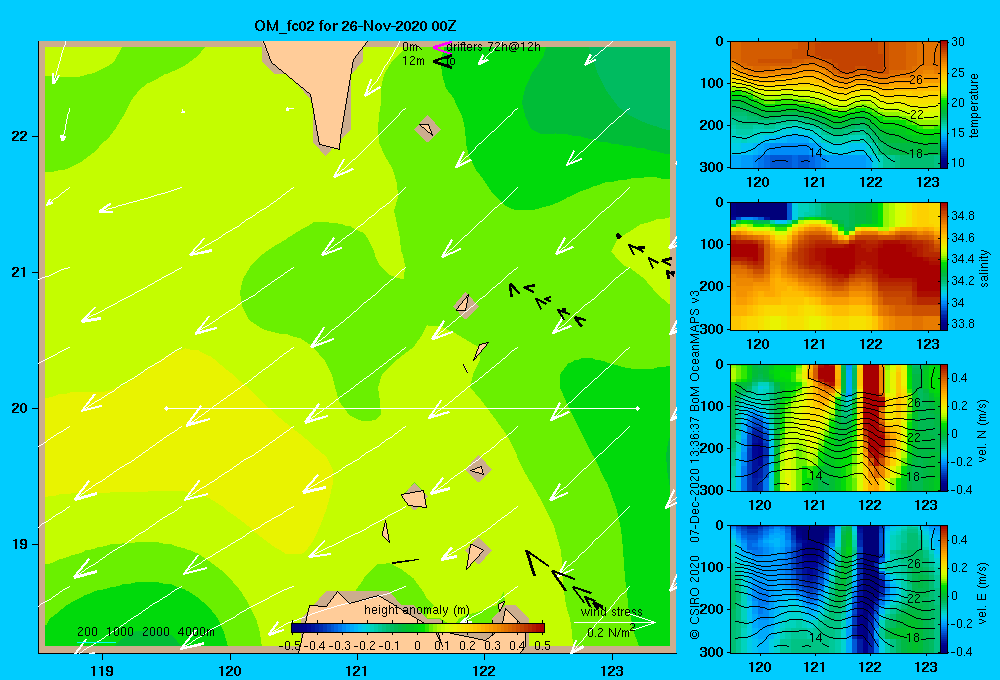Click the 34.4 value on salinity scale
1000x680 pixels.
[962, 259]
